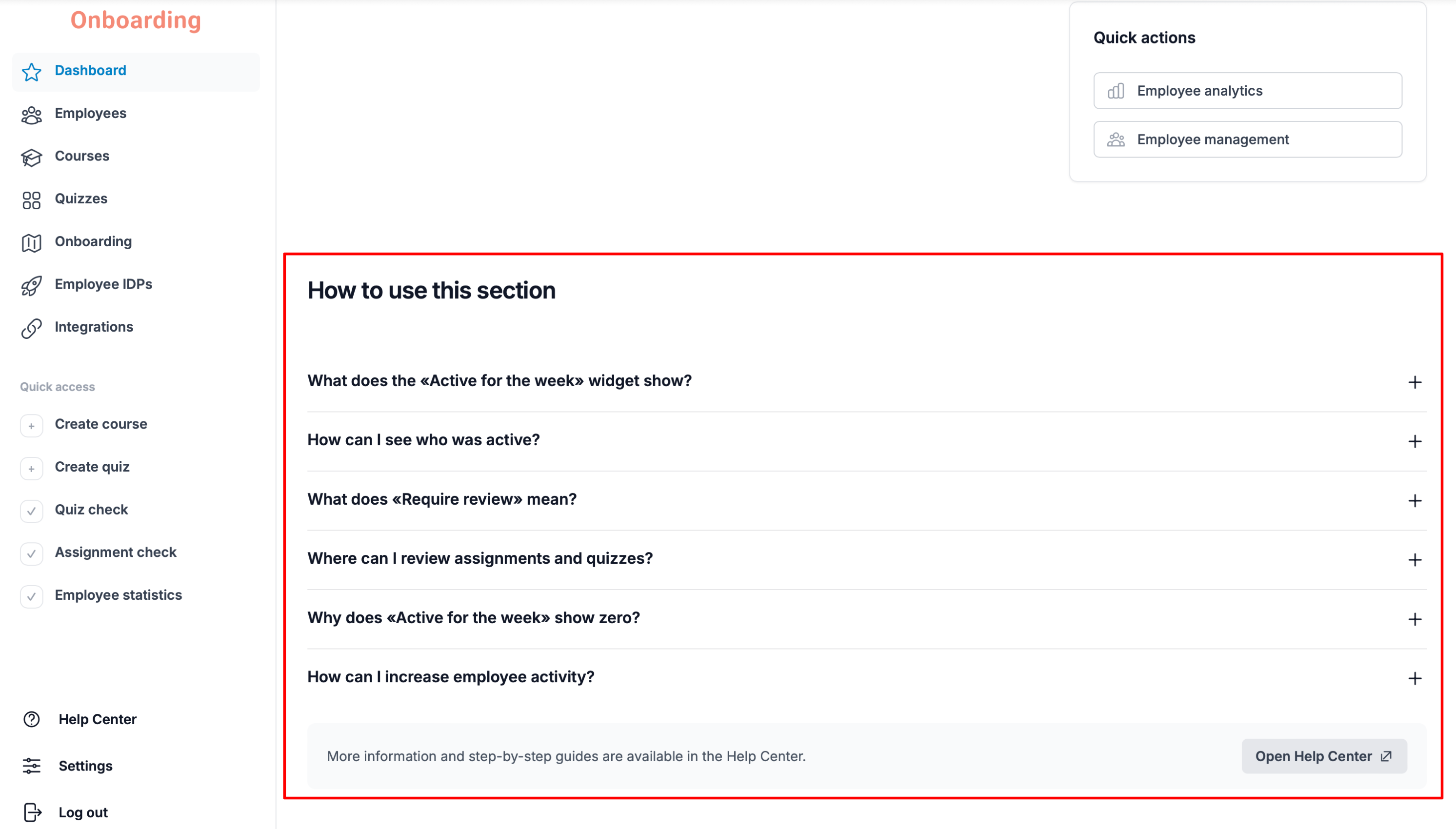Expand "How can I see who was active?"
The width and height of the screenshot is (1456, 829).
tap(866, 441)
